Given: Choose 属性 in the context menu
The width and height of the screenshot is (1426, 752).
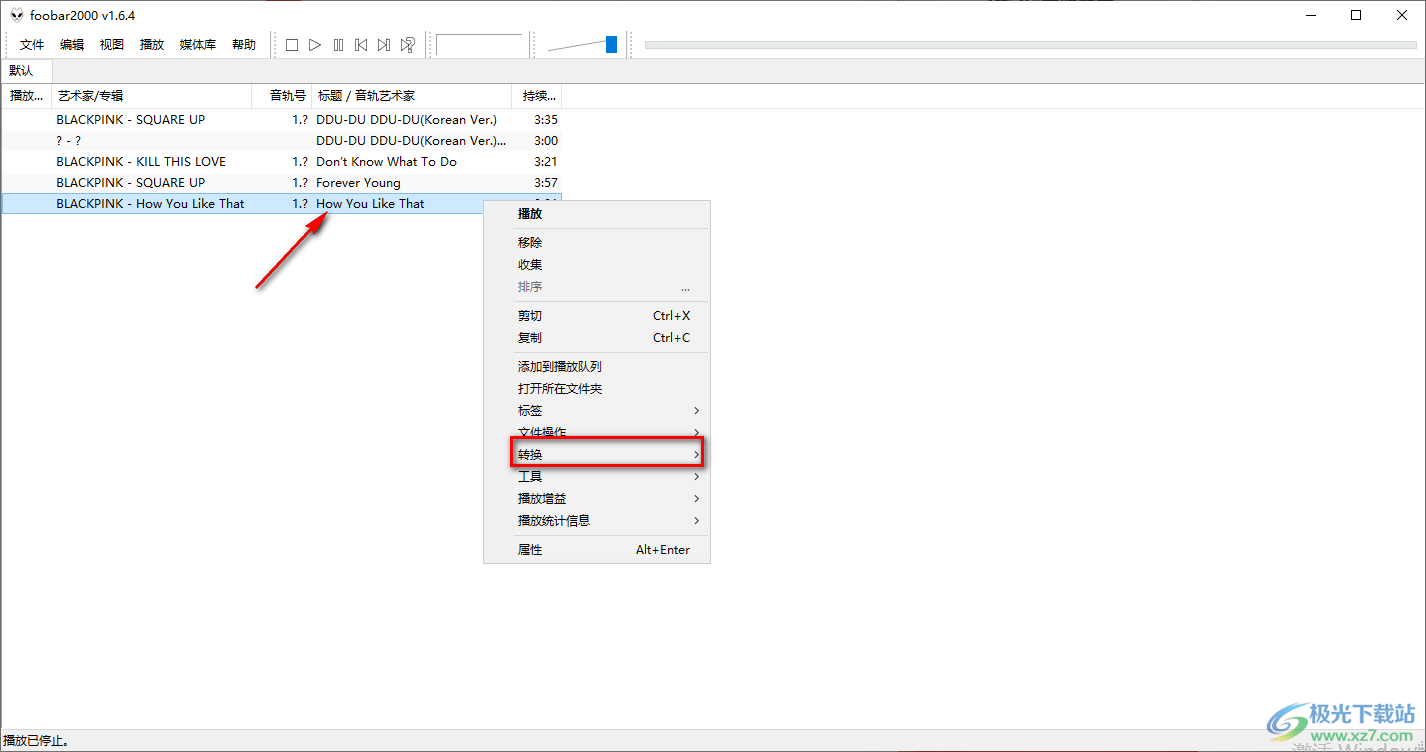Looking at the screenshot, I should (597, 550).
